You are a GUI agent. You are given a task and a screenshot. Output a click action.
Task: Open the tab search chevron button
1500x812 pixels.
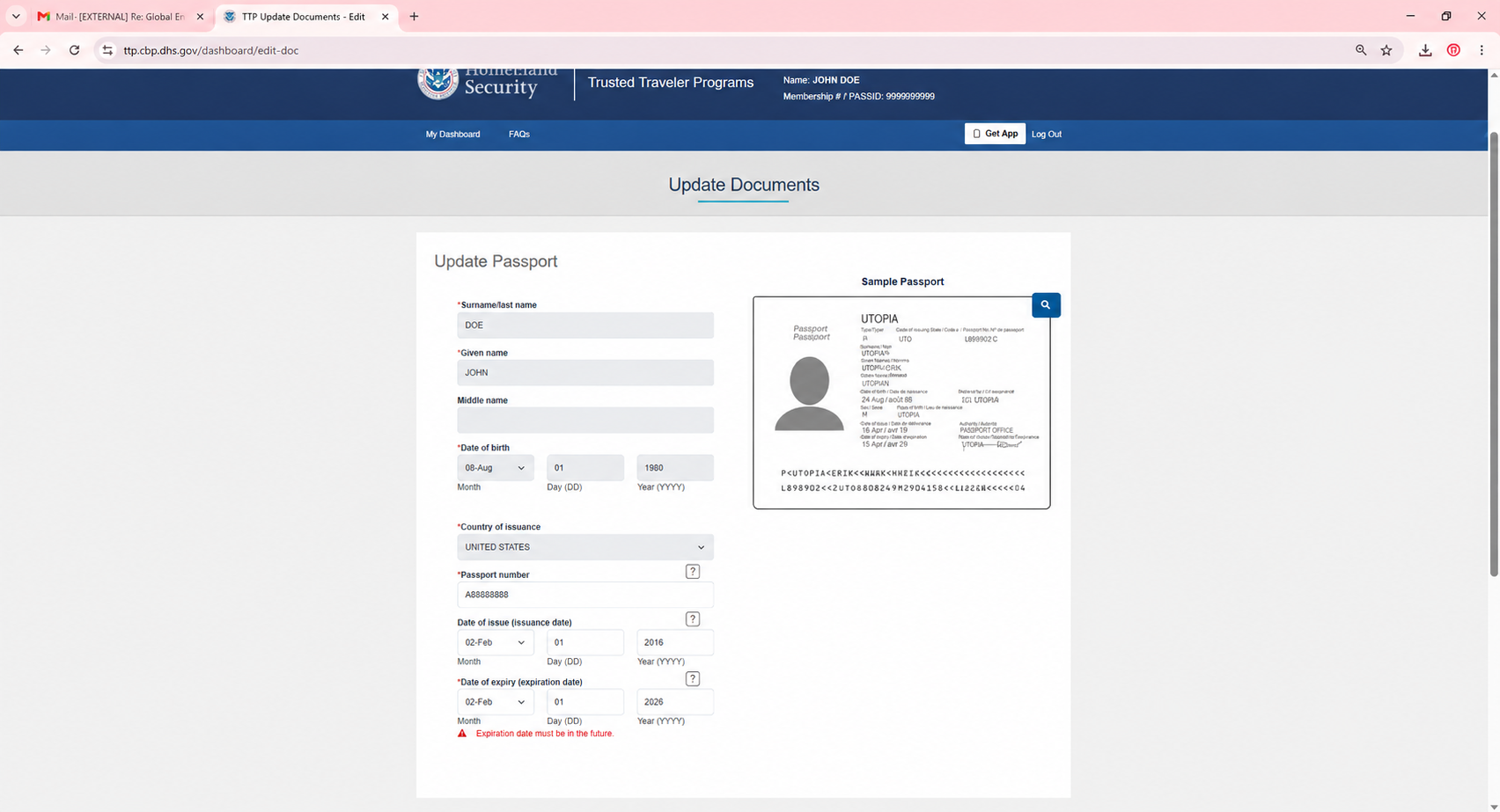click(x=16, y=16)
